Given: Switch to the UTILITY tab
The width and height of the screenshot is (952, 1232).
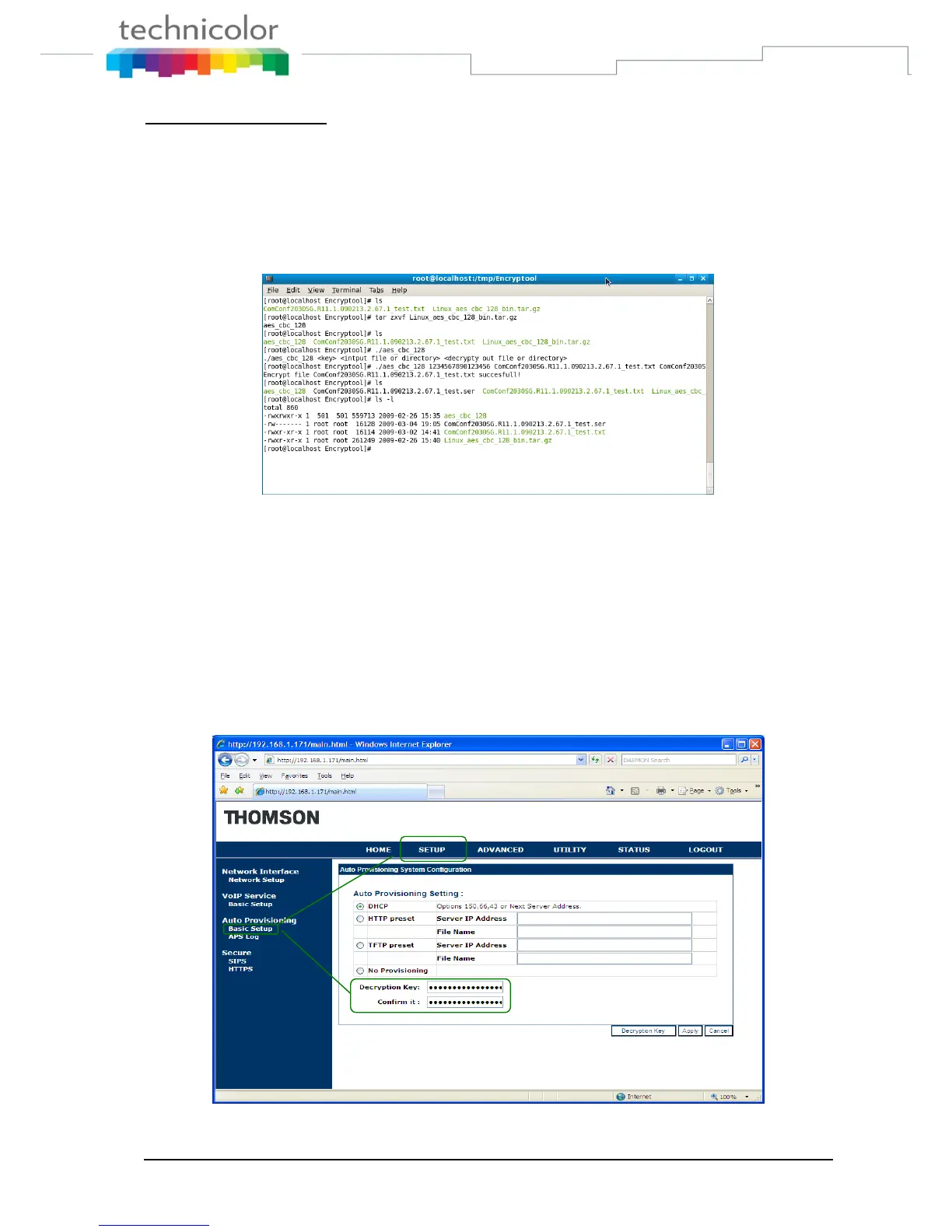Looking at the screenshot, I should [570, 850].
